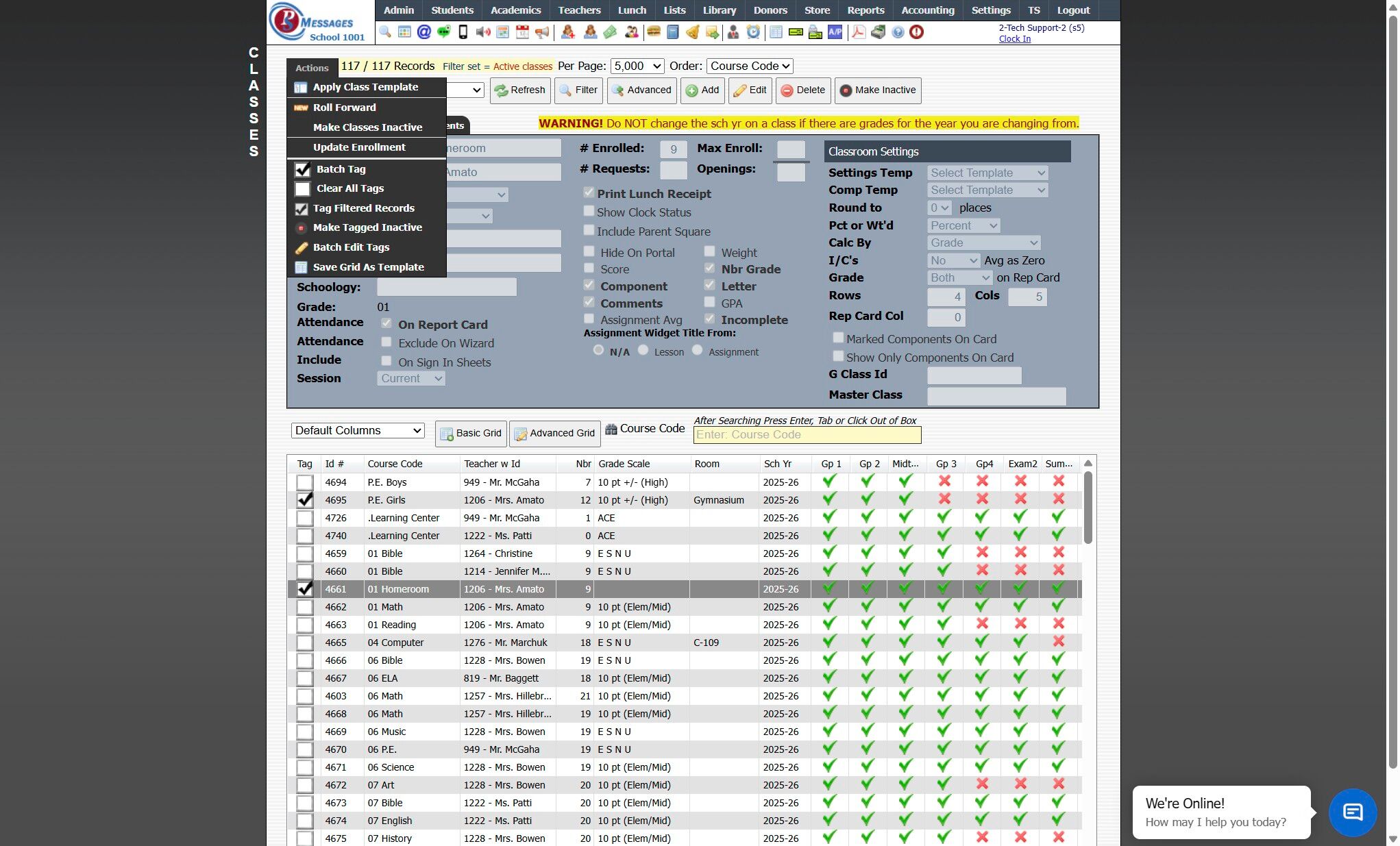Image resolution: width=1400 pixels, height=846 pixels.
Task: Click the magnifying glass search icon
Action: (x=385, y=32)
